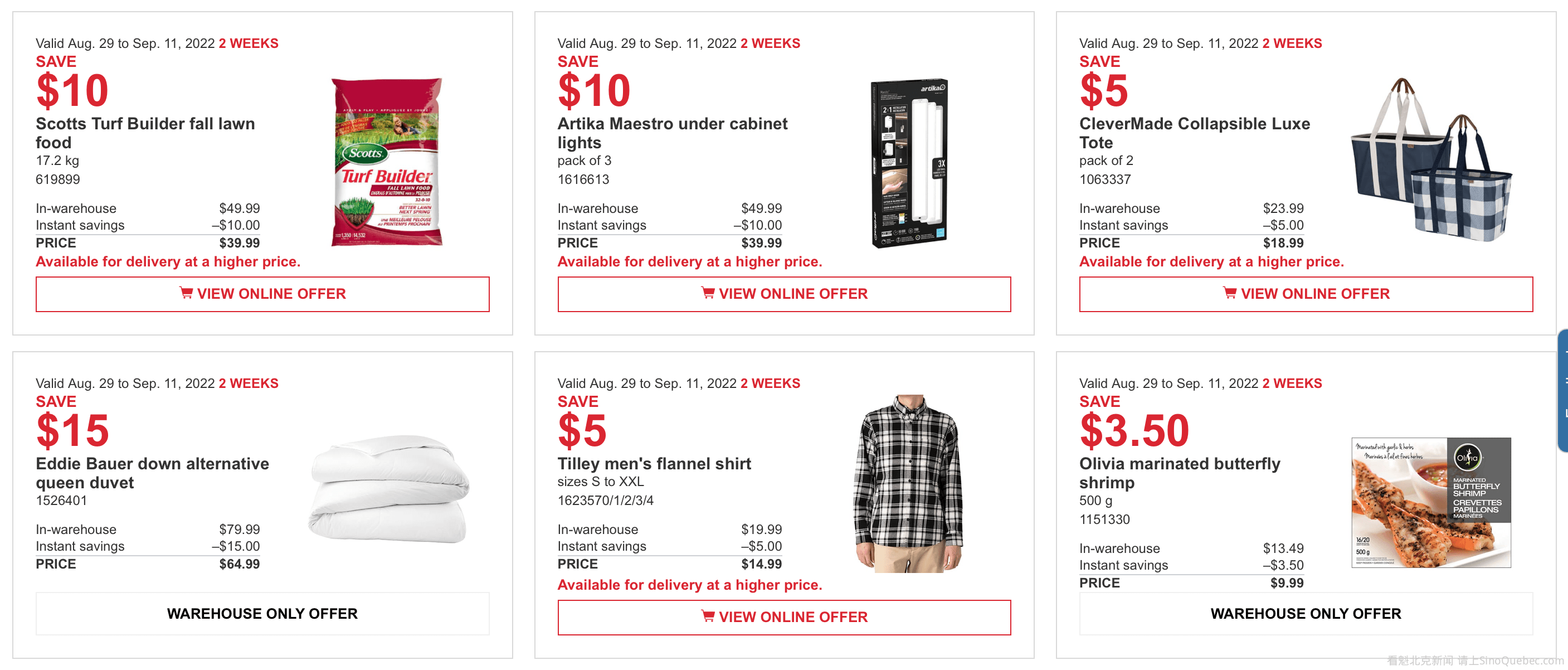Select the Scotts Turf Builder fall lawn food title
The height and width of the screenshot is (670, 1568).
[x=145, y=133]
